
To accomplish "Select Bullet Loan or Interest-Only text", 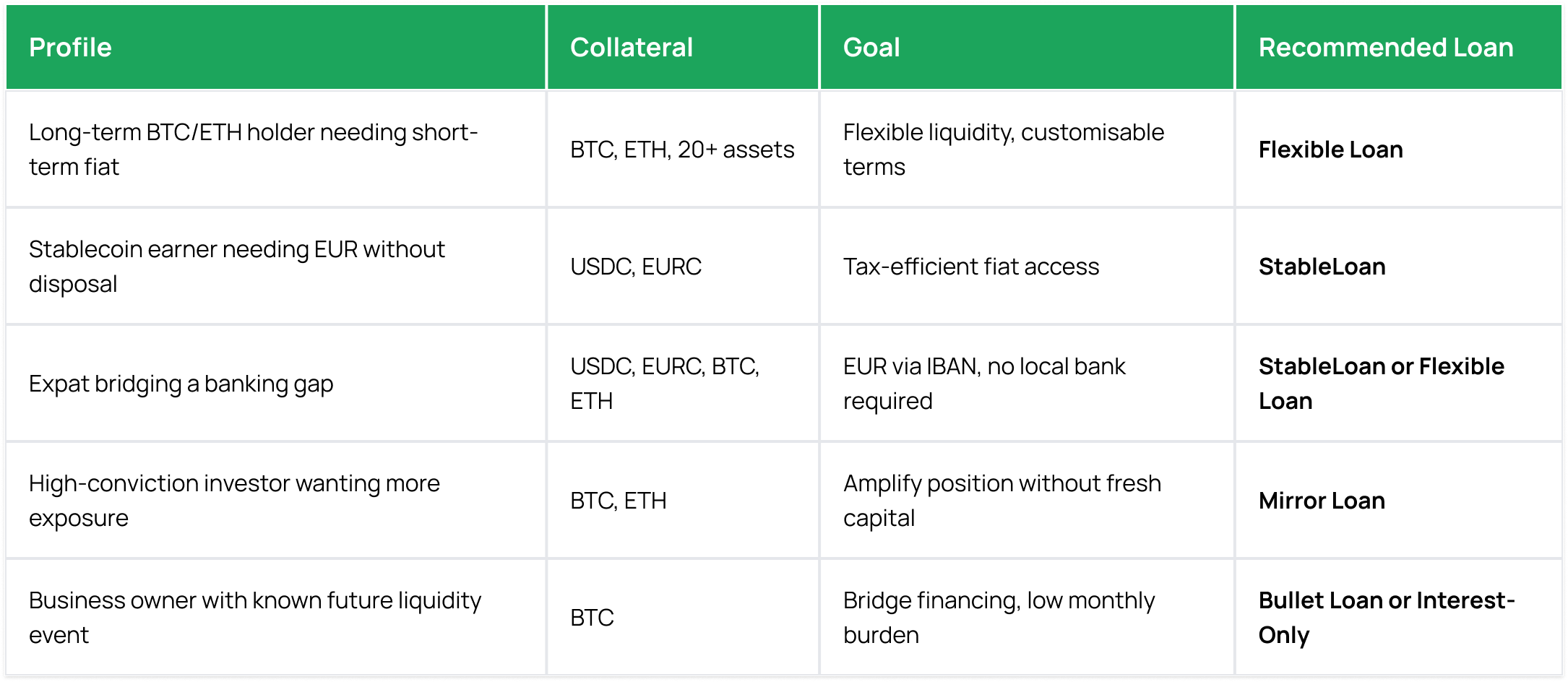I will coord(1386,617).
